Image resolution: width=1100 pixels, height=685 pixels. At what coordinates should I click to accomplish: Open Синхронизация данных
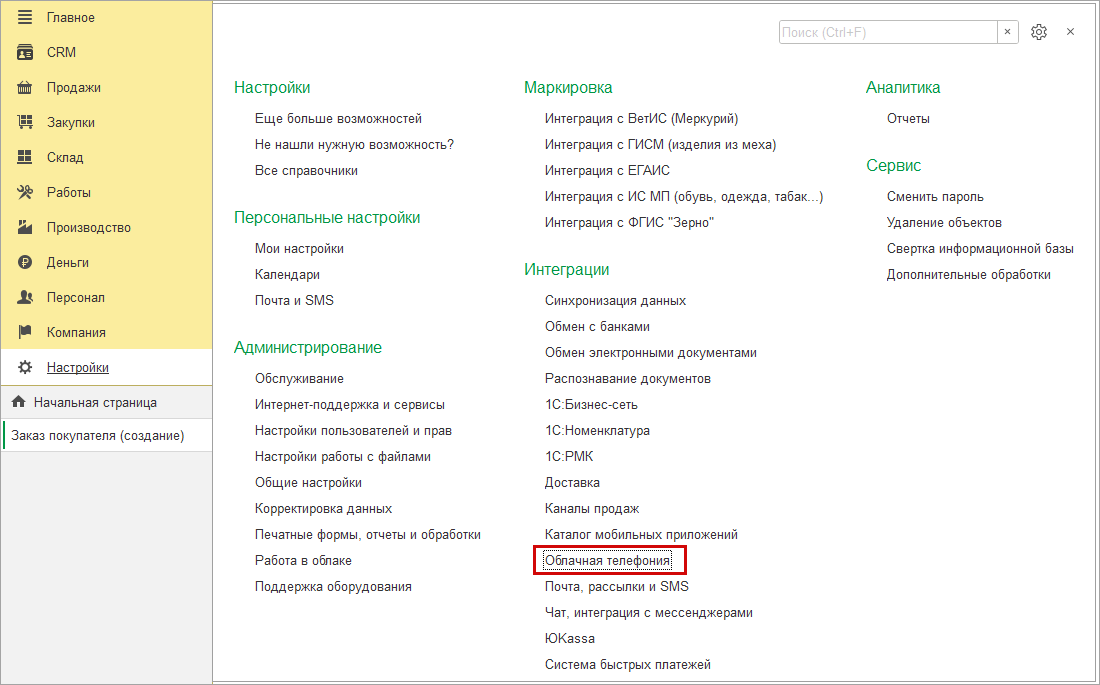(615, 300)
